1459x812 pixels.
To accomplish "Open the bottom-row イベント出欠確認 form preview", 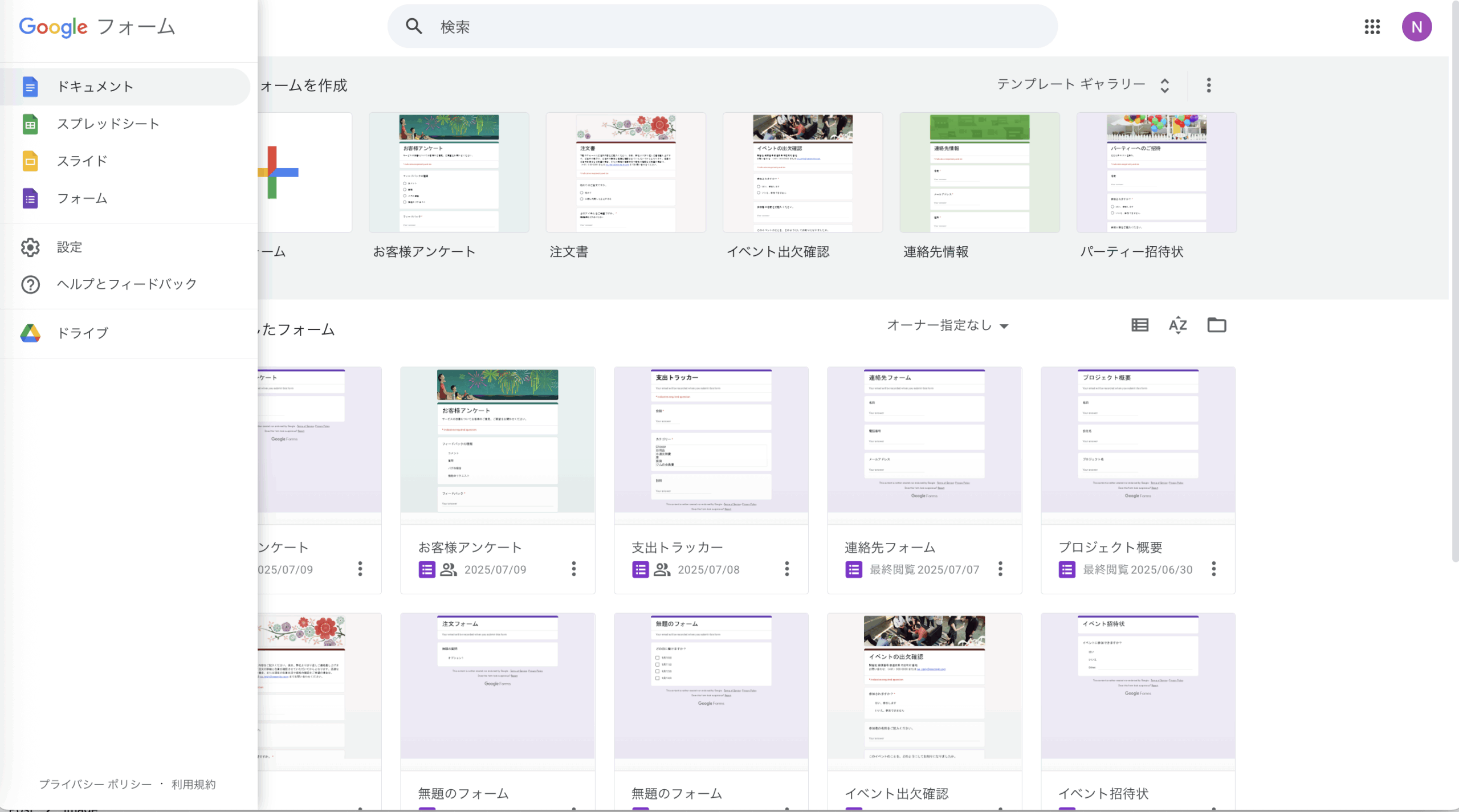I will pyautogui.click(x=924, y=691).
